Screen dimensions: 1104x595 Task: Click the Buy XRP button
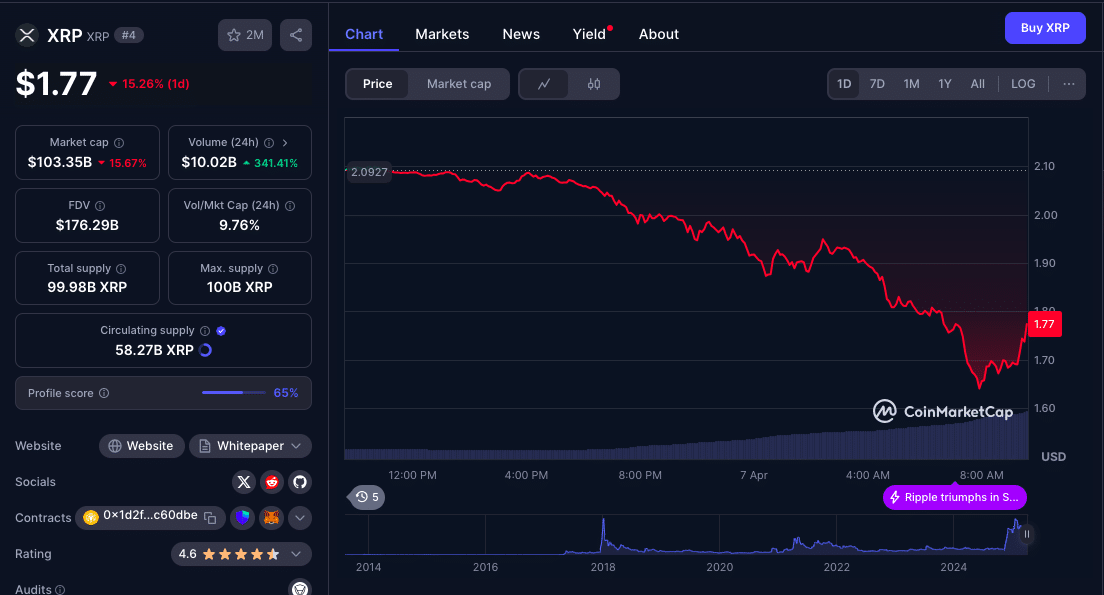tap(1044, 28)
